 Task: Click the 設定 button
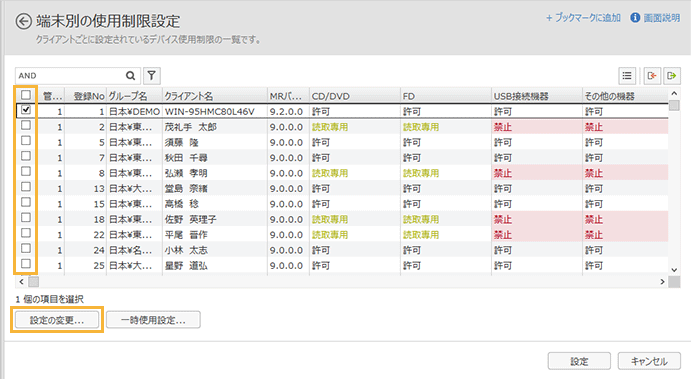click(579, 361)
